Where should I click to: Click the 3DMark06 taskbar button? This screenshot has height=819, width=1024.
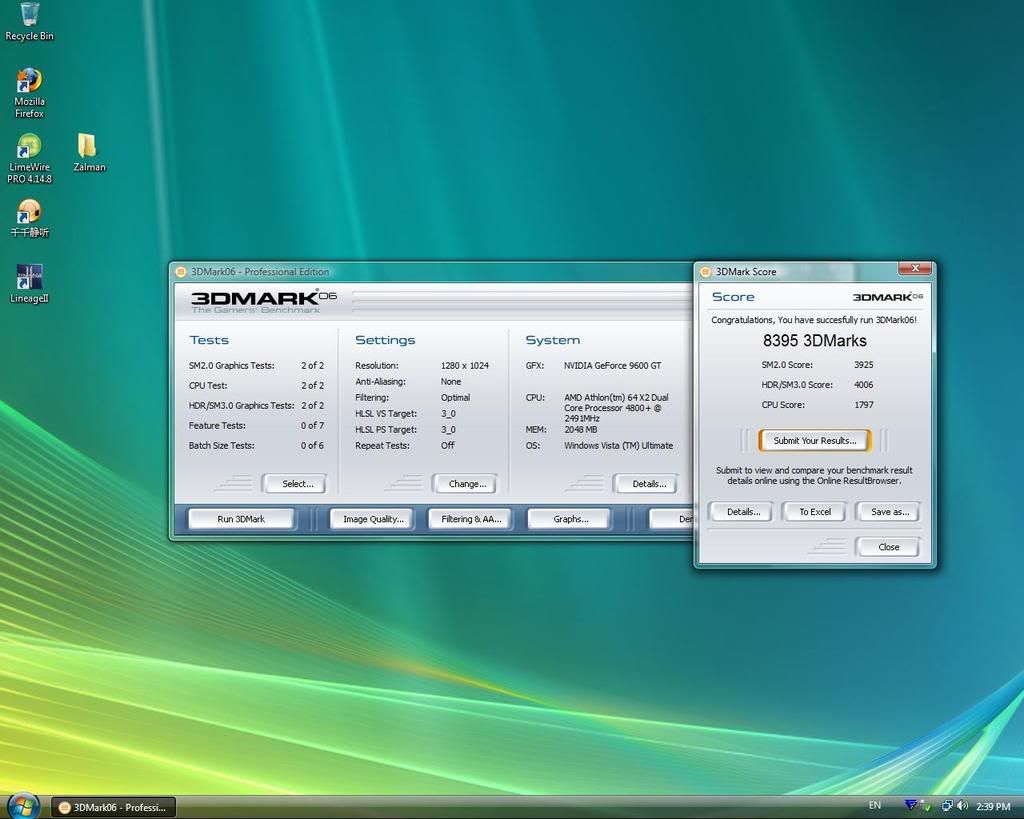pyautogui.click(x=113, y=807)
